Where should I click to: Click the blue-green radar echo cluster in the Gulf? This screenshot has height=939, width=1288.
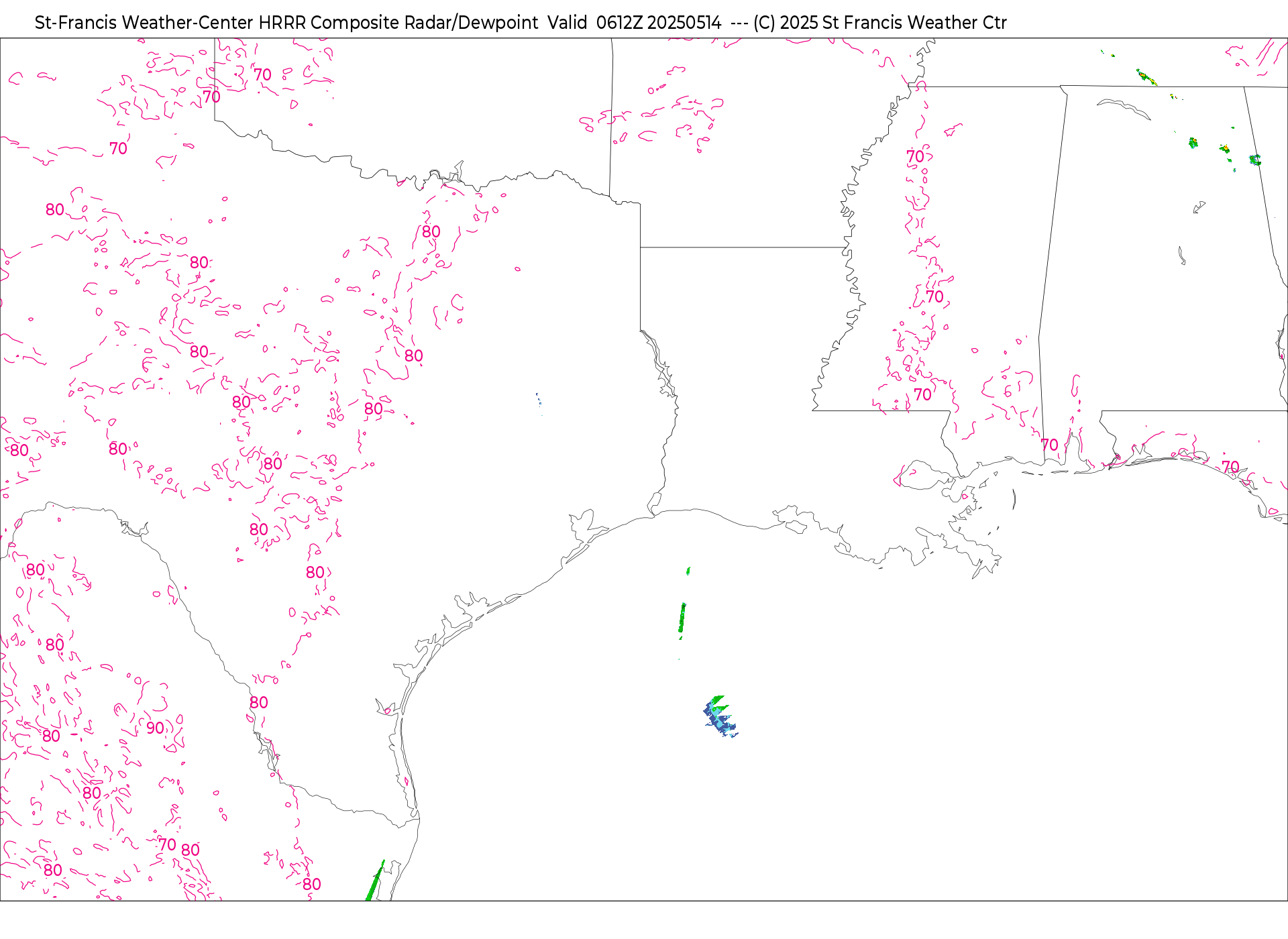click(720, 716)
